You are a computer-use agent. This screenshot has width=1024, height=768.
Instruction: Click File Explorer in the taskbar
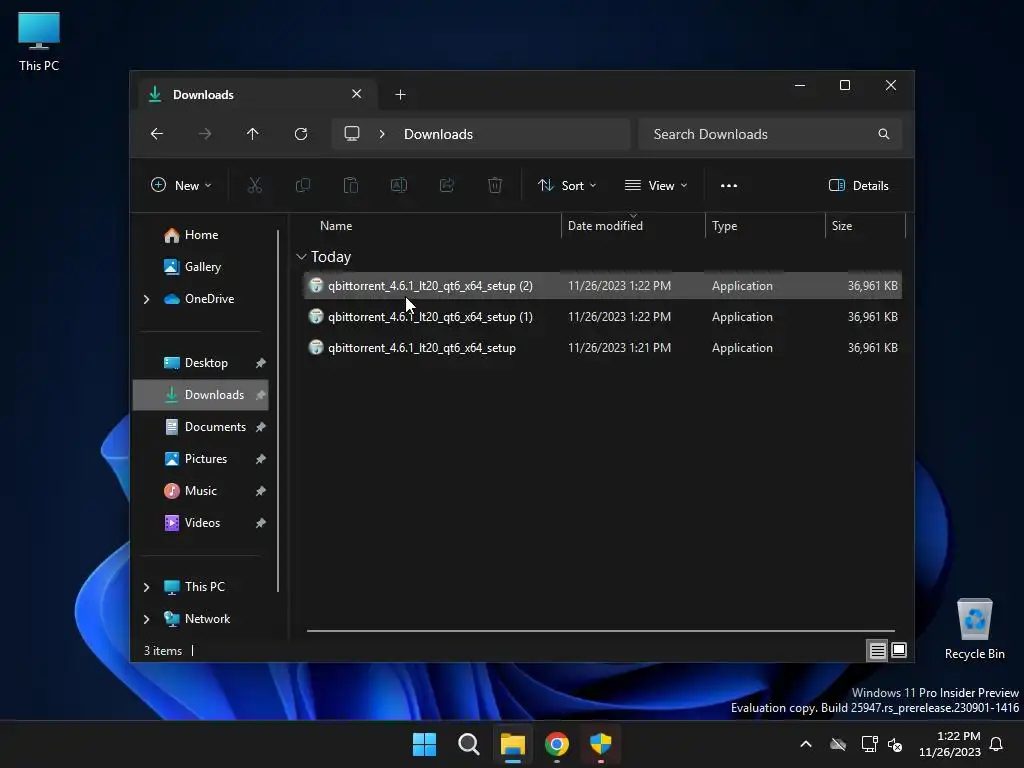(x=513, y=744)
